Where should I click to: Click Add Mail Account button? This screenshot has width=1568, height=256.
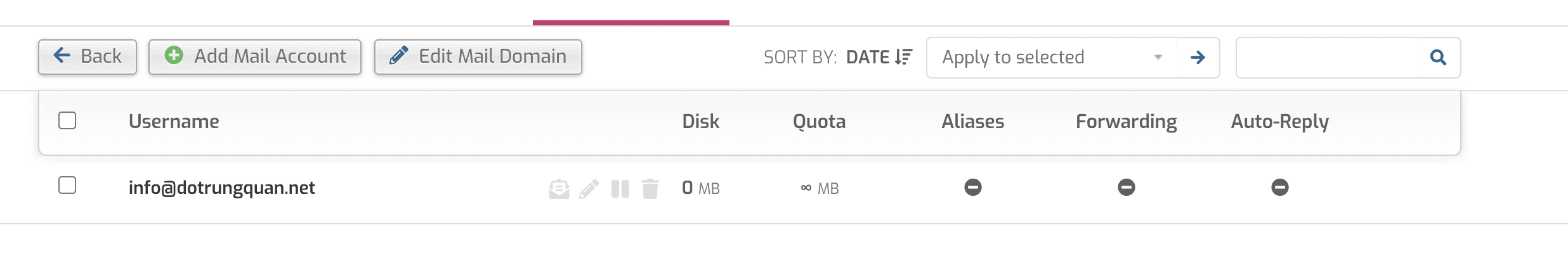(255, 57)
